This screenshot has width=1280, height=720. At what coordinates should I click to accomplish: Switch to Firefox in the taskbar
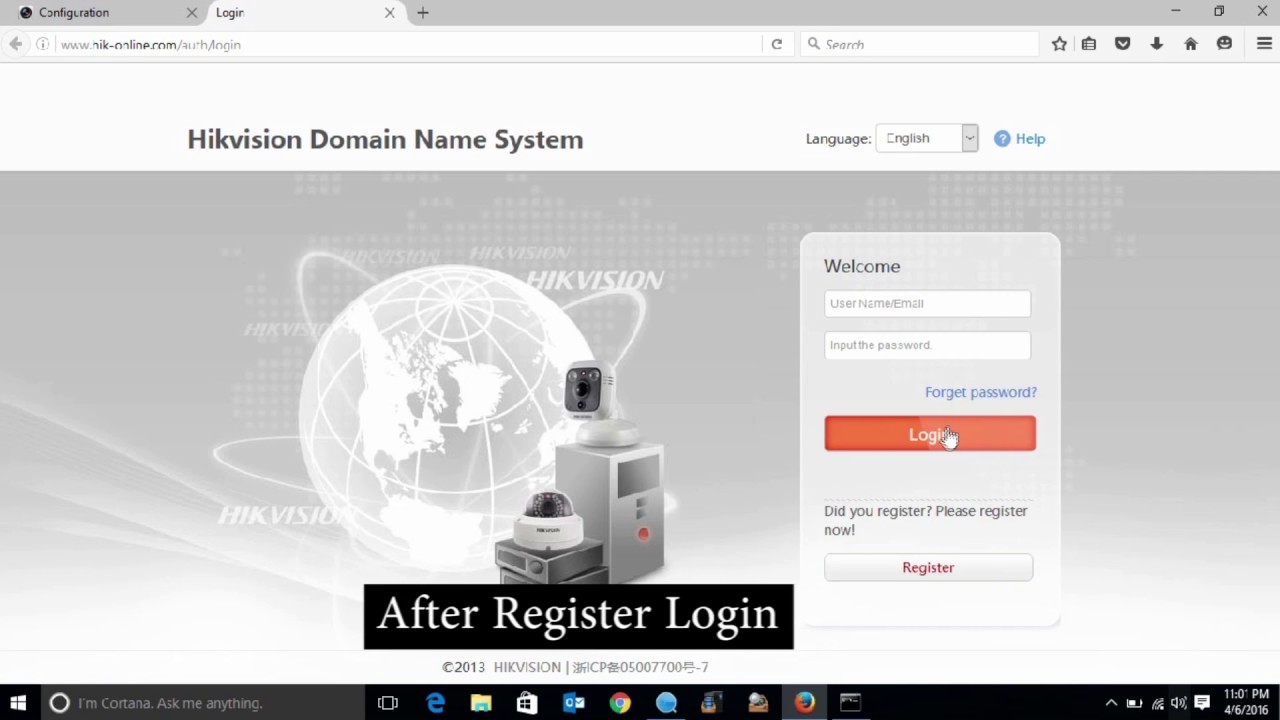pyautogui.click(x=805, y=703)
